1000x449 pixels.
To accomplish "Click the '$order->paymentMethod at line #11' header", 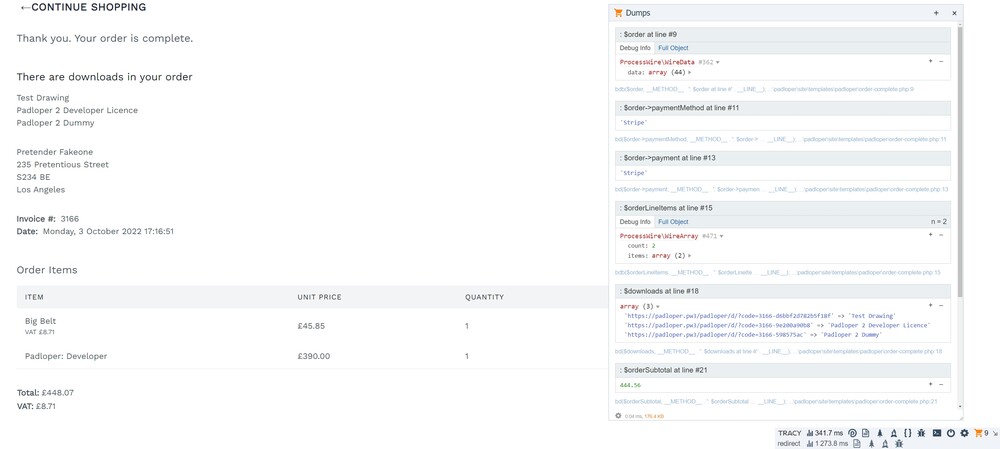I will coord(783,108).
